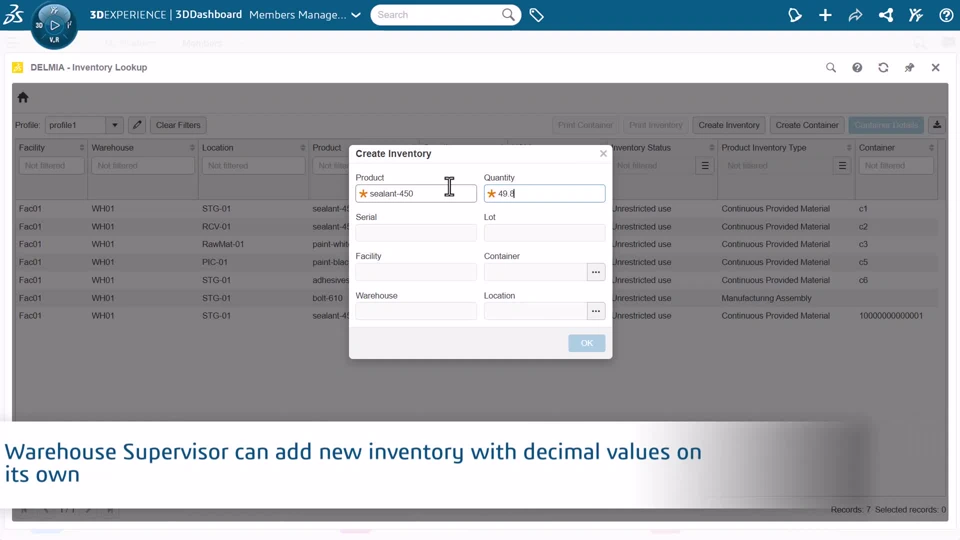Select the bolt-610 product cell
The width and height of the screenshot is (960, 540).
tap(328, 298)
